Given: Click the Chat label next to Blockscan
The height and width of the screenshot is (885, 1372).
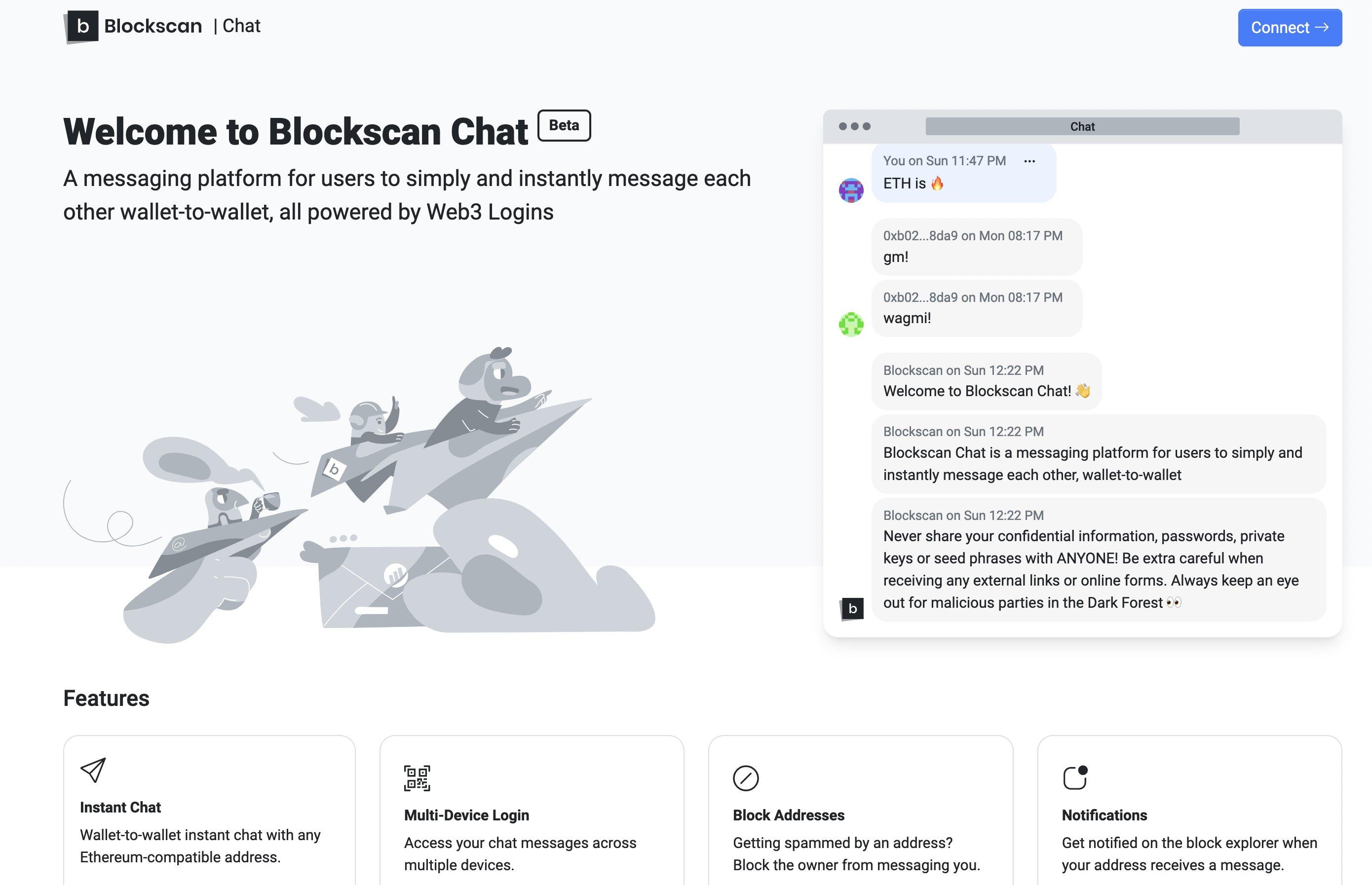Looking at the screenshot, I should (241, 27).
